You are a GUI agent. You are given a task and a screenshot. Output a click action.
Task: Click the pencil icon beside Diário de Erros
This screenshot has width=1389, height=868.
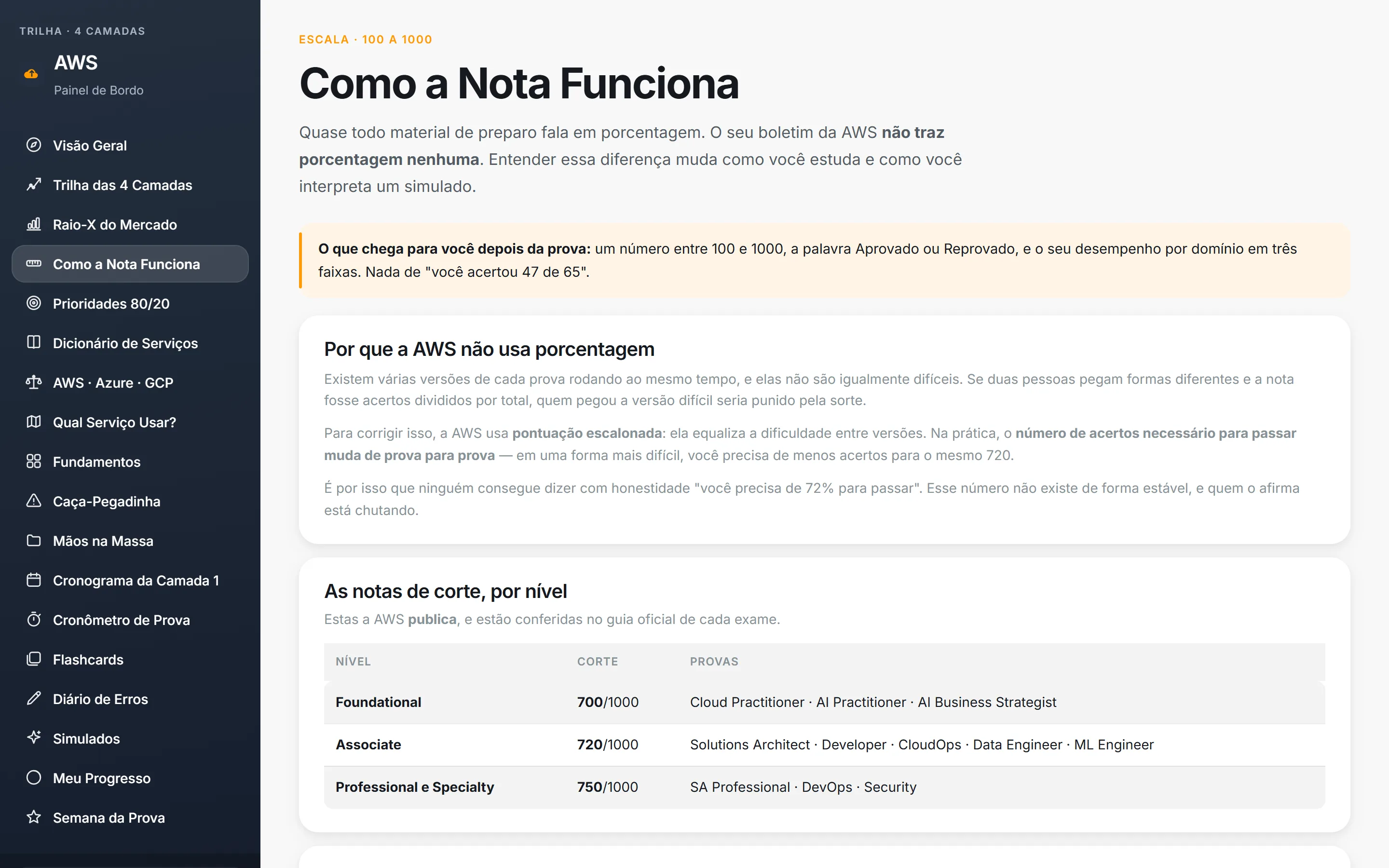34,699
